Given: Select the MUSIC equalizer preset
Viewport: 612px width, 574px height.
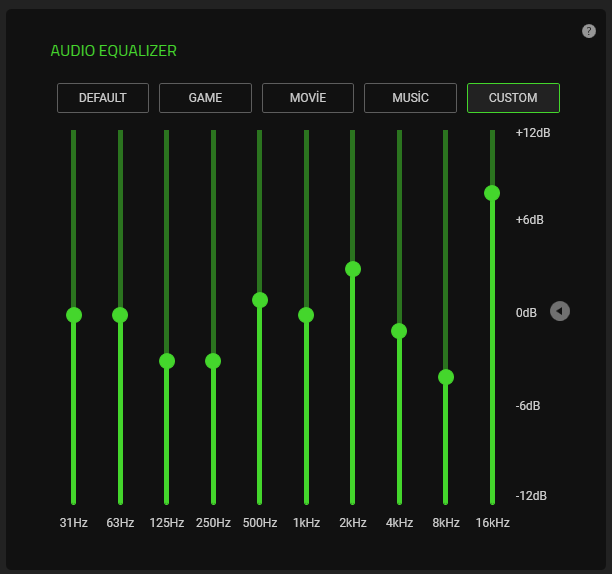Looking at the screenshot, I should pyautogui.click(x=410, y=98).
